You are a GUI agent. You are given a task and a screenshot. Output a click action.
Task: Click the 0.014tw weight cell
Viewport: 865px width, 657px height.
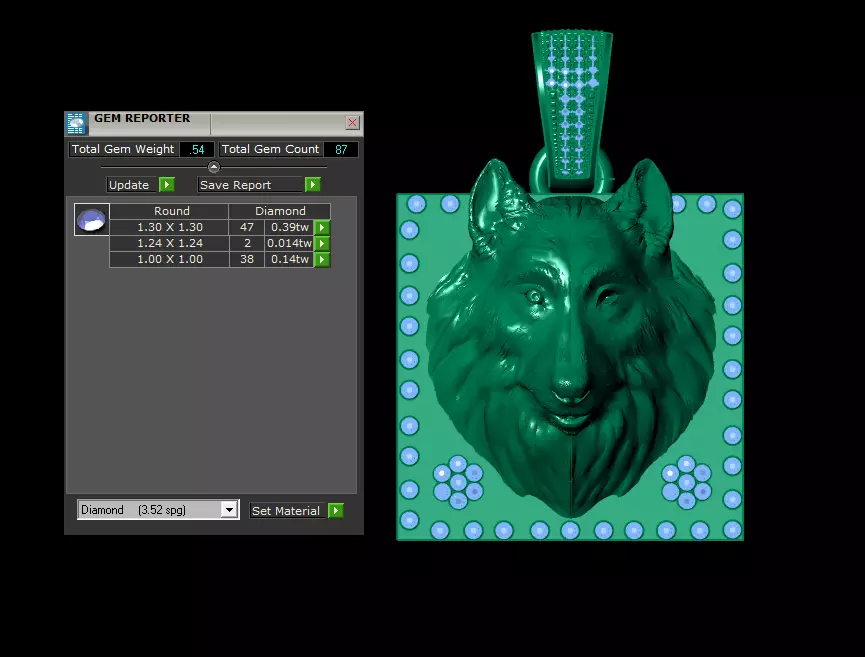(x=290, y=243)
